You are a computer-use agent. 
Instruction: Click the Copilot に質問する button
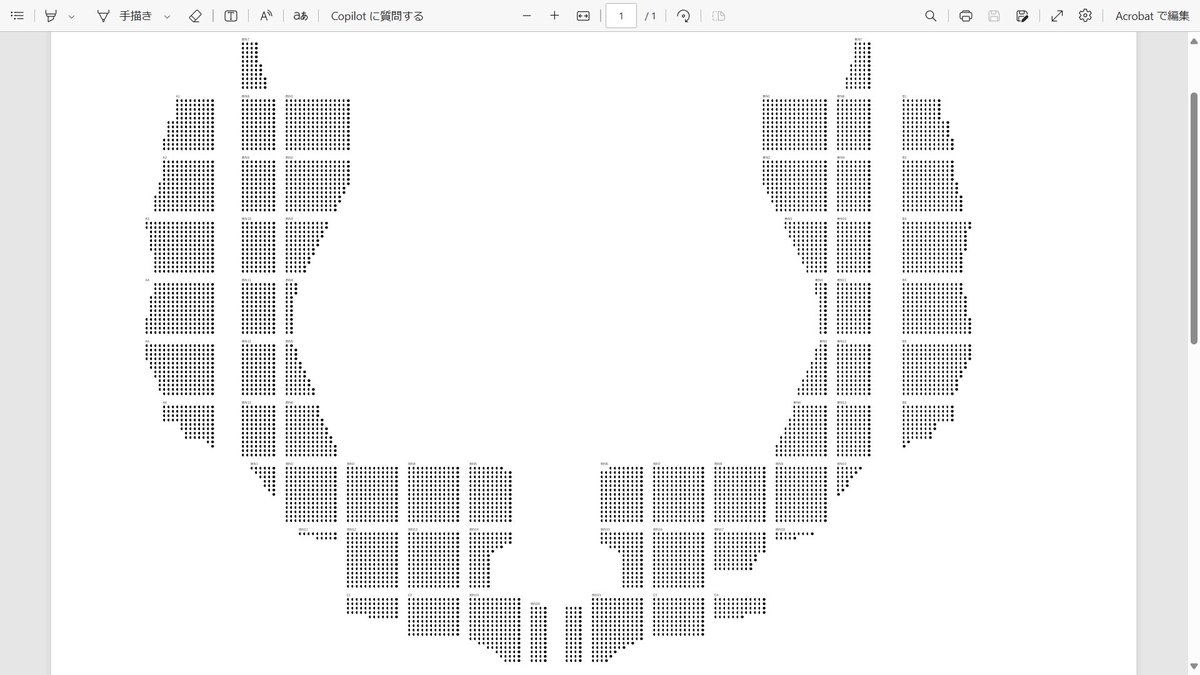[x=377, y=16]
